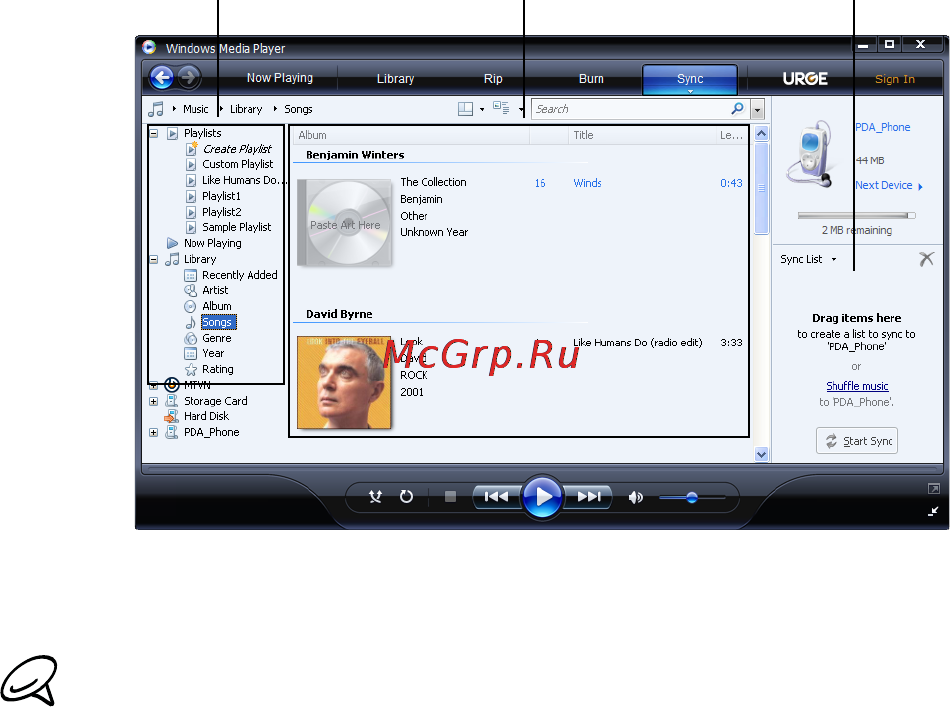This screenshot has width=950, height=707.
Task: Switch to the Library tab
Action: (x=395, y=79)
